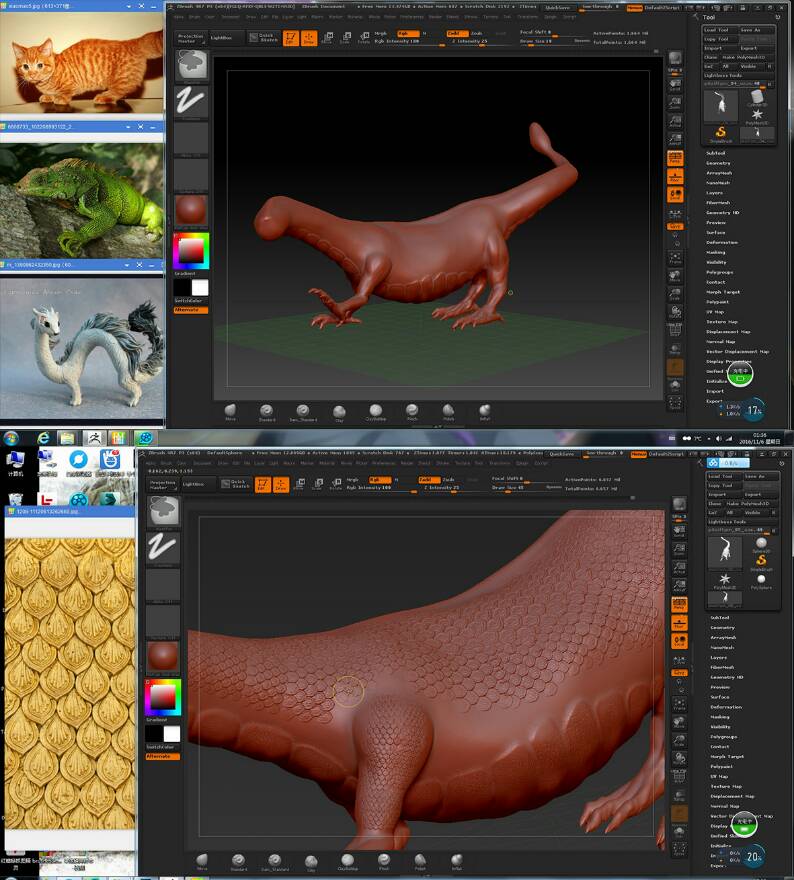Expand Deformation sub-palette in upper Tool palette
The image size is (794, 880).
[722, 242]
